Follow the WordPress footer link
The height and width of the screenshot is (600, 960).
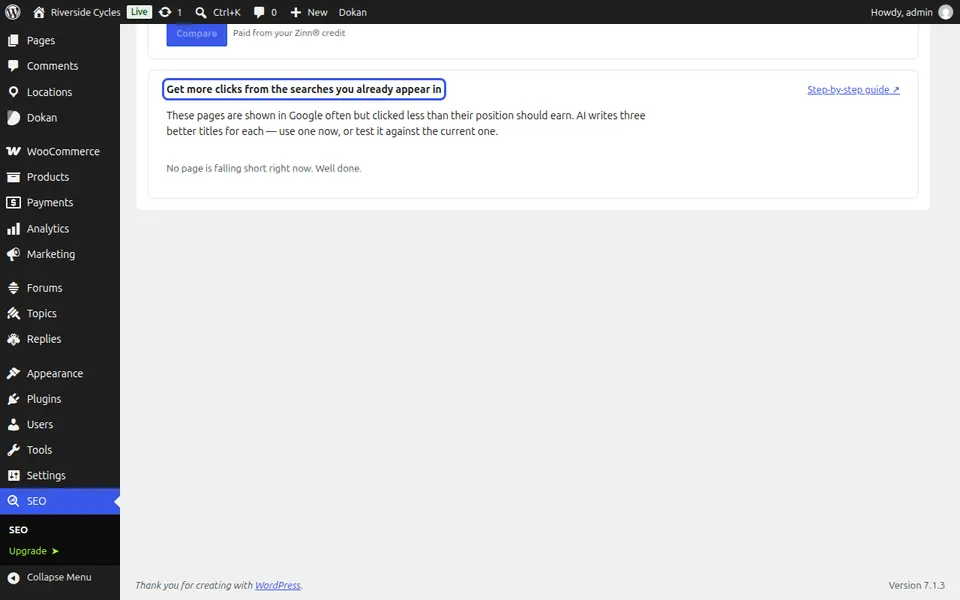pos(277,585)
